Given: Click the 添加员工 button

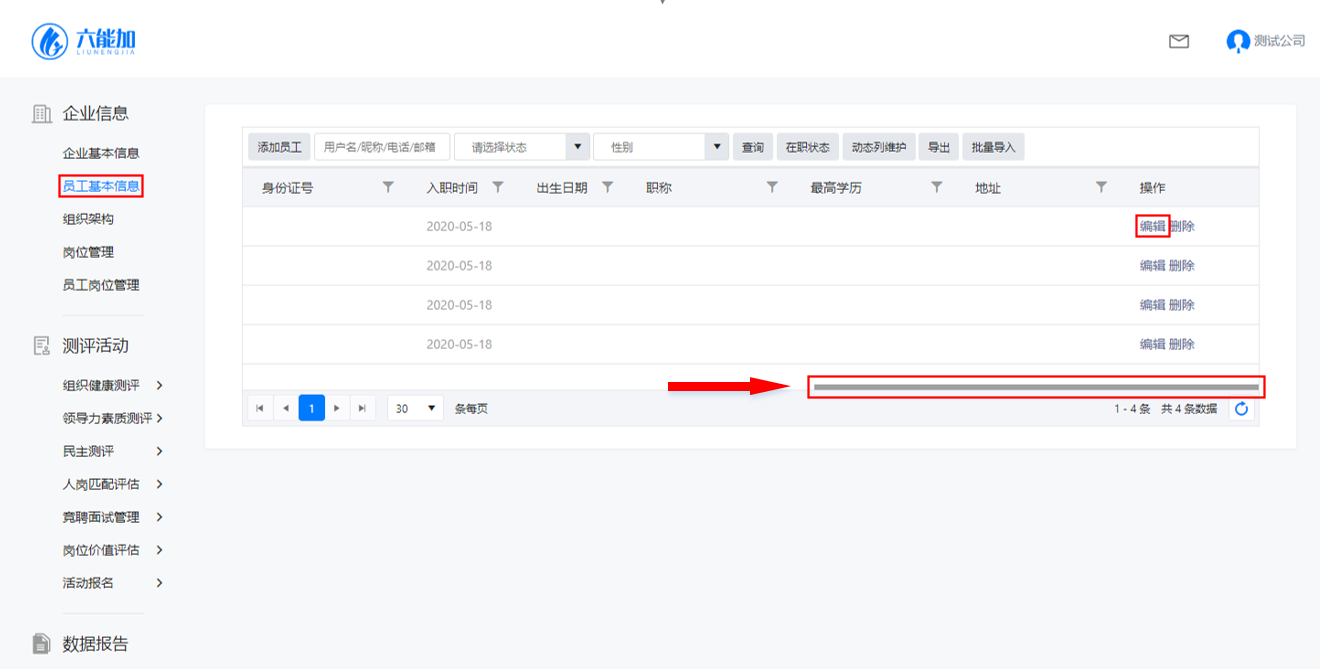Looking at the screenshot, I should pyautogui.click(x=279, y=147).
